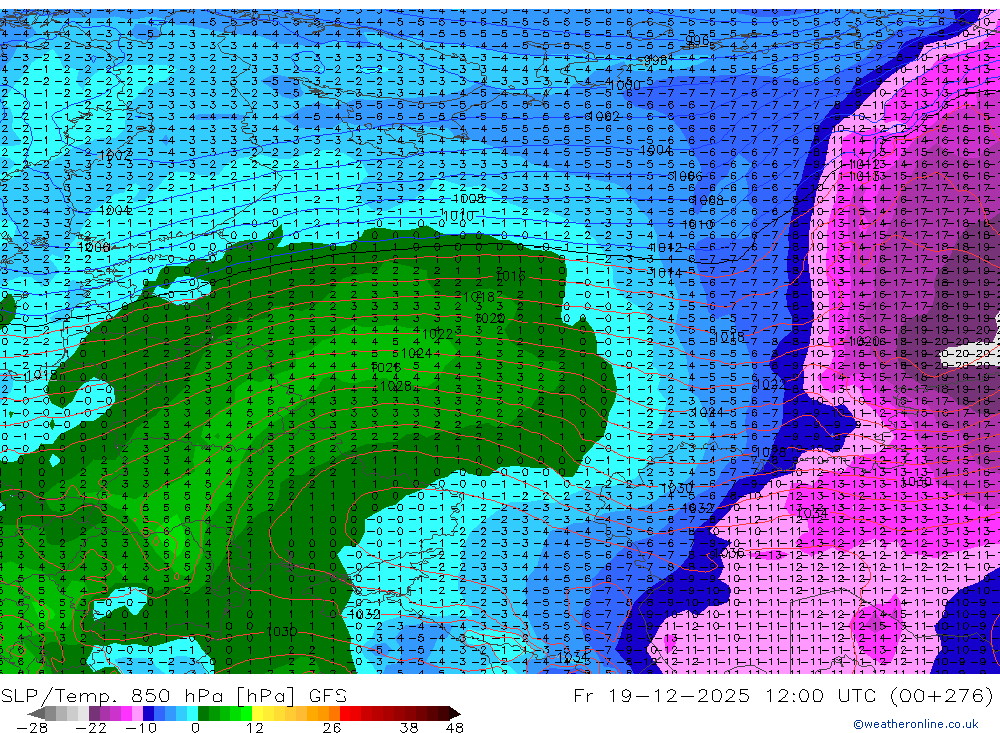Click the '38' legend value
The height and width of the screenshot is (733, 1000).
point(409,728)
